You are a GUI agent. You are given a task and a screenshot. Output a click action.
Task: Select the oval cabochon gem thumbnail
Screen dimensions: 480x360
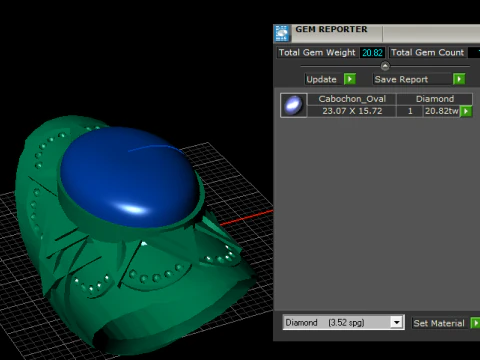(x=293, y=105)
